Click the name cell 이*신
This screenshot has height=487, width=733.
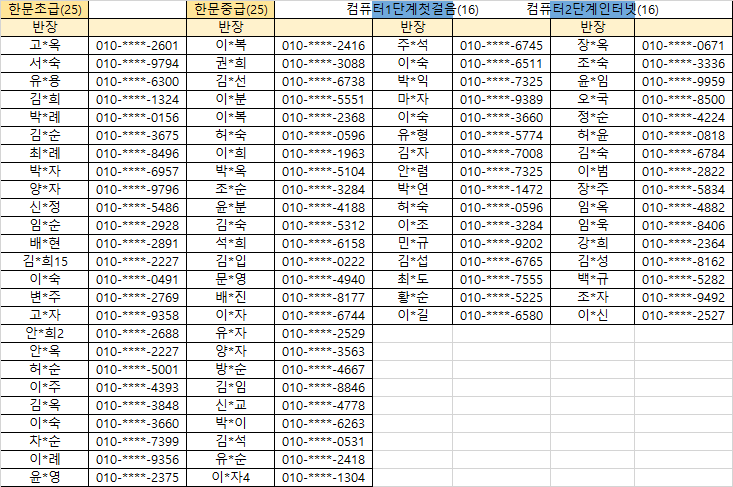coord(592,315)
